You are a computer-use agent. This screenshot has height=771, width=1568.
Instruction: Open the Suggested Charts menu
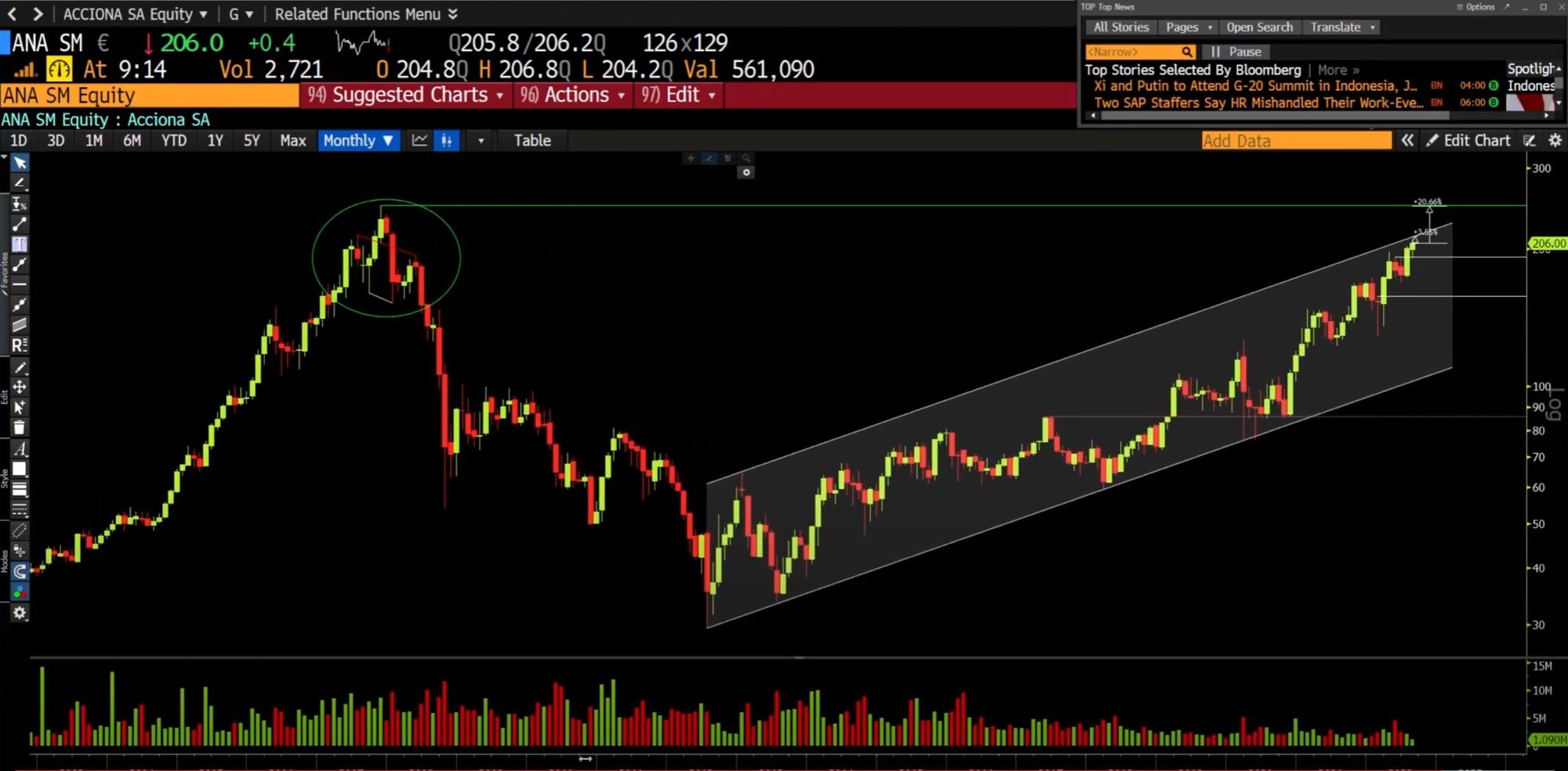tap(405, 95)
